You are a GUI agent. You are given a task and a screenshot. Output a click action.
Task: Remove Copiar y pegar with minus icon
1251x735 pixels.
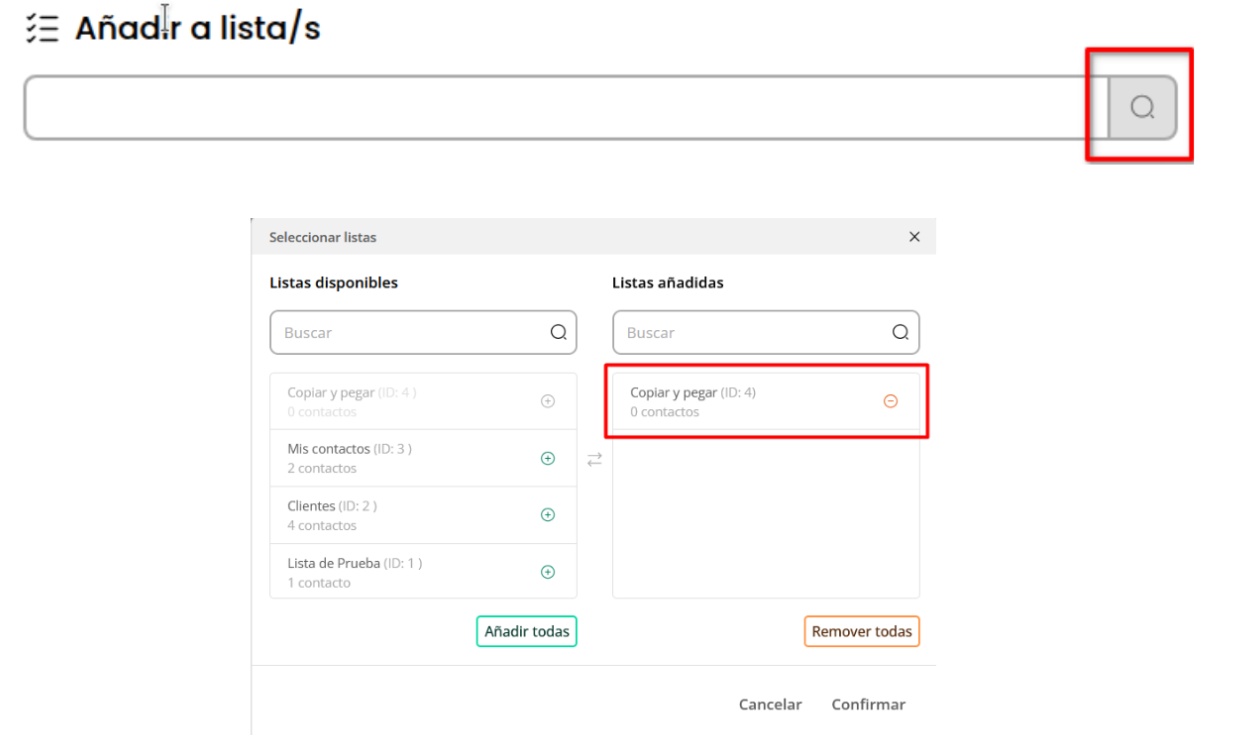coord(890,401)
